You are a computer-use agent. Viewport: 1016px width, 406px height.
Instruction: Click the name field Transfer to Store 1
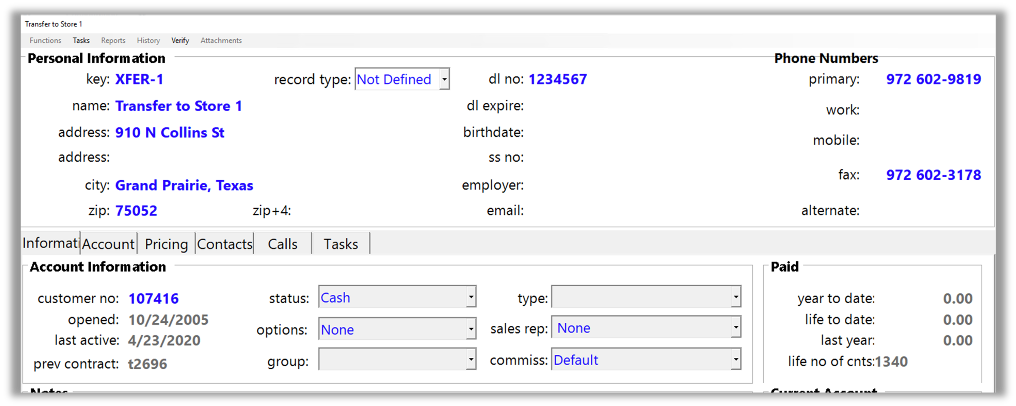pyautogui.click(x=179, y=106)
